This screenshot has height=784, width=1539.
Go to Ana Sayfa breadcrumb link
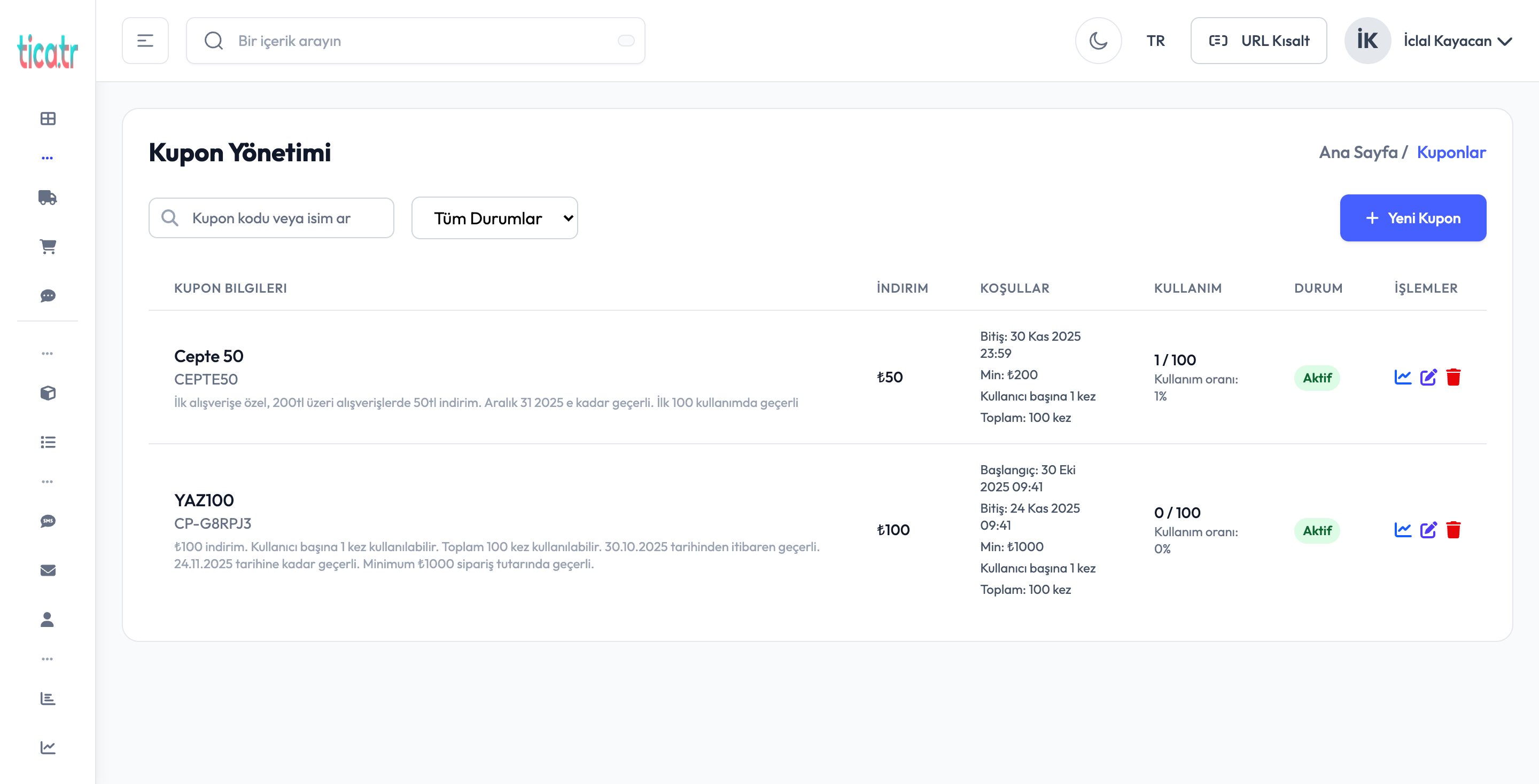click(x=1358, y=152)
